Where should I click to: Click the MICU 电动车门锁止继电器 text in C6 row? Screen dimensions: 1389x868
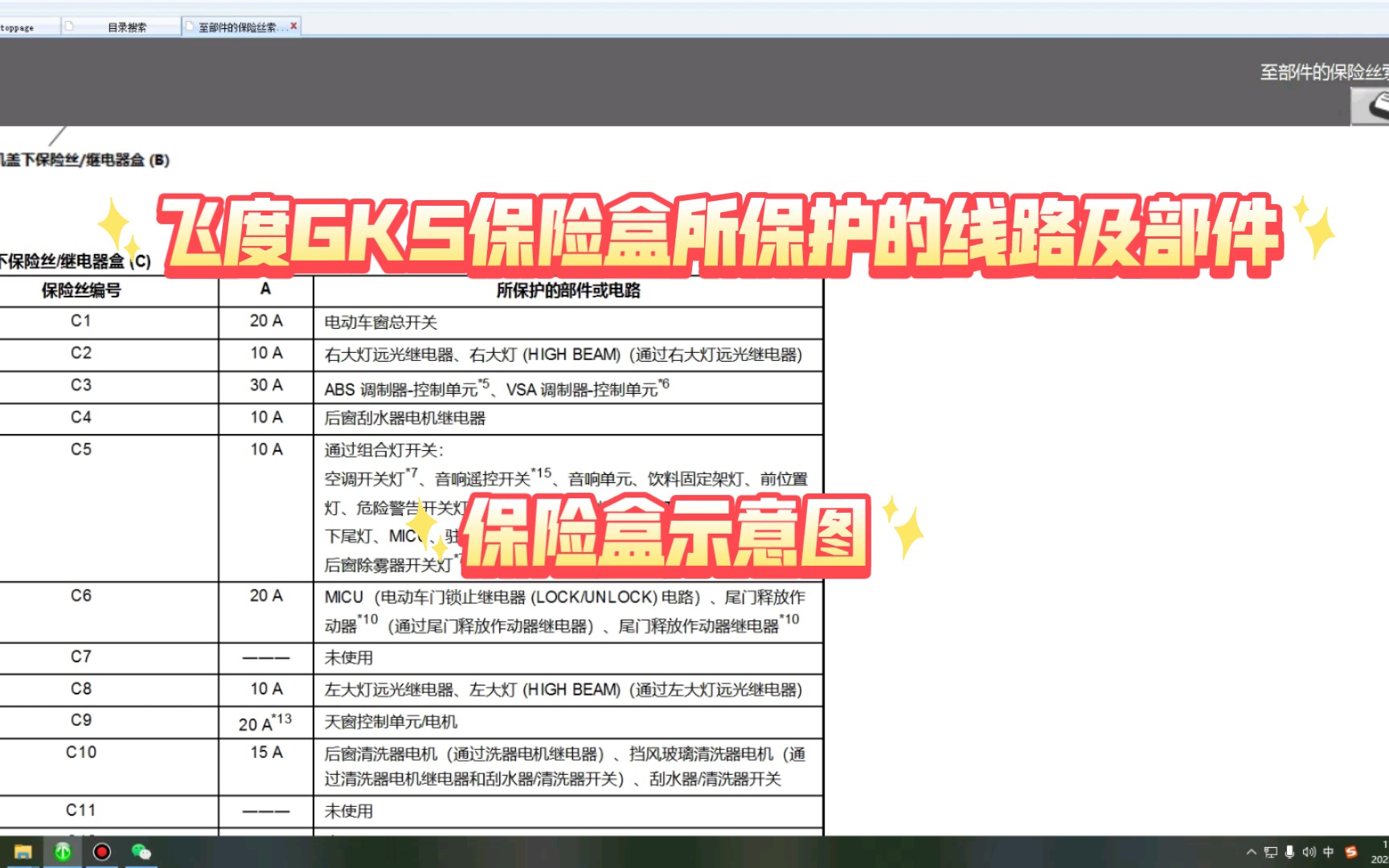565,611
